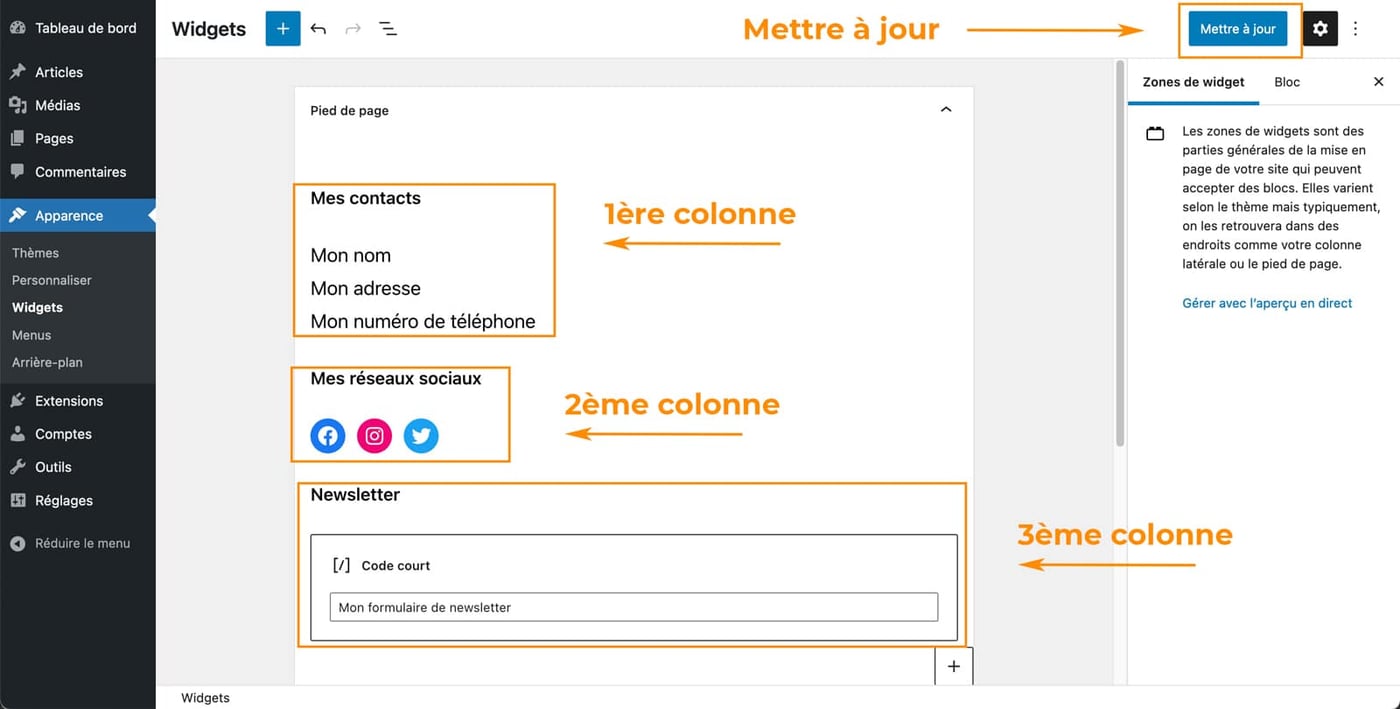This screenshot has width=1400, height=709.
Task: Click the undo arrow in the toolbar
Action: point(318,28)
